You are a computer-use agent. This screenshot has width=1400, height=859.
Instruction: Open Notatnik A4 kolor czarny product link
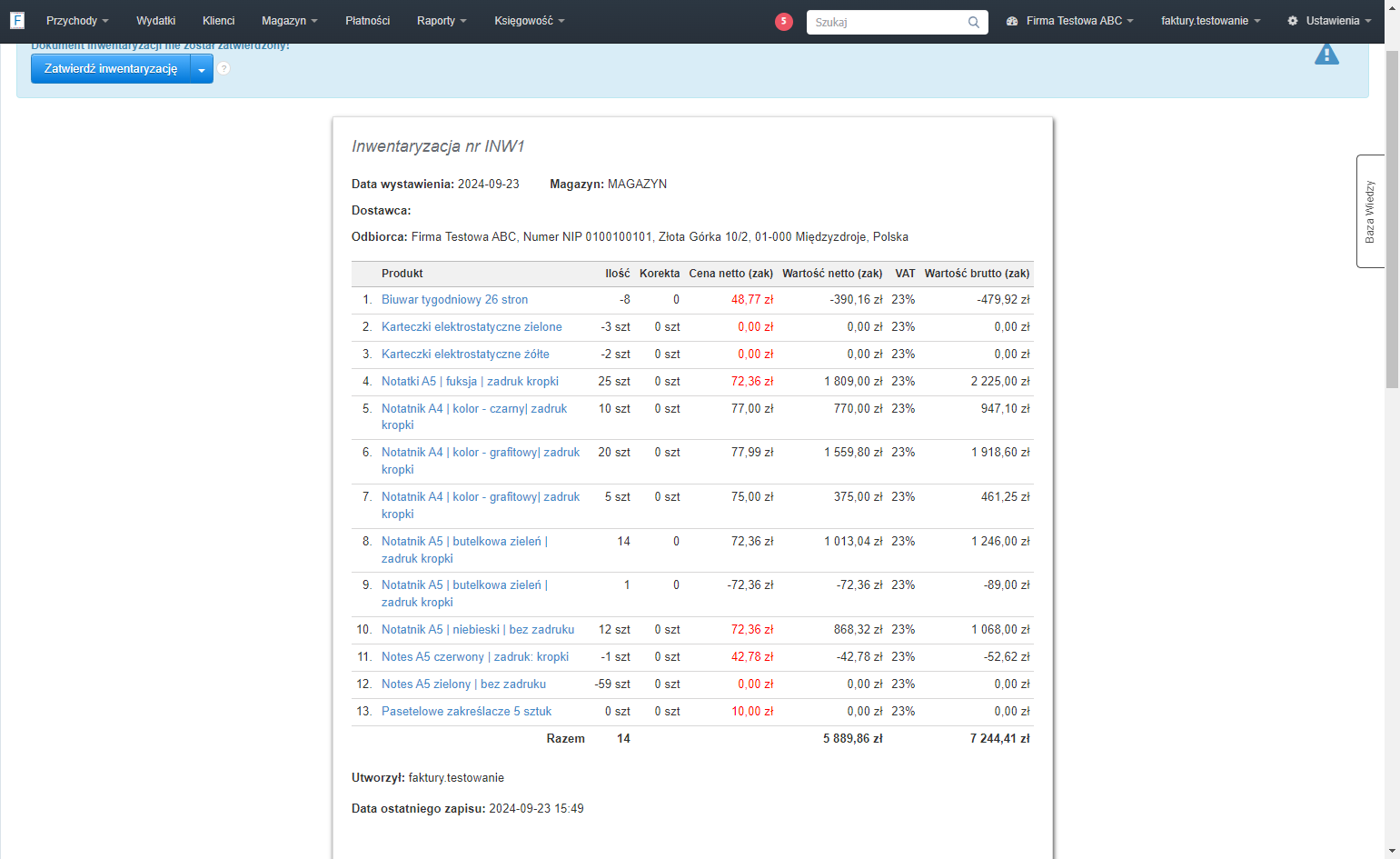474,417
